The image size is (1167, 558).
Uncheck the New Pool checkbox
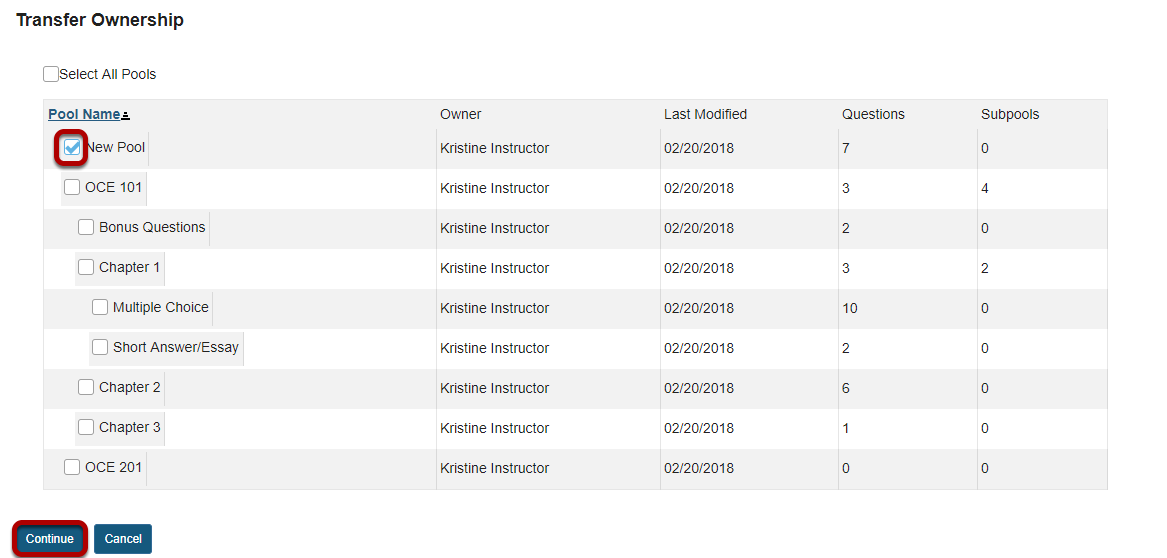click(71, 148)
